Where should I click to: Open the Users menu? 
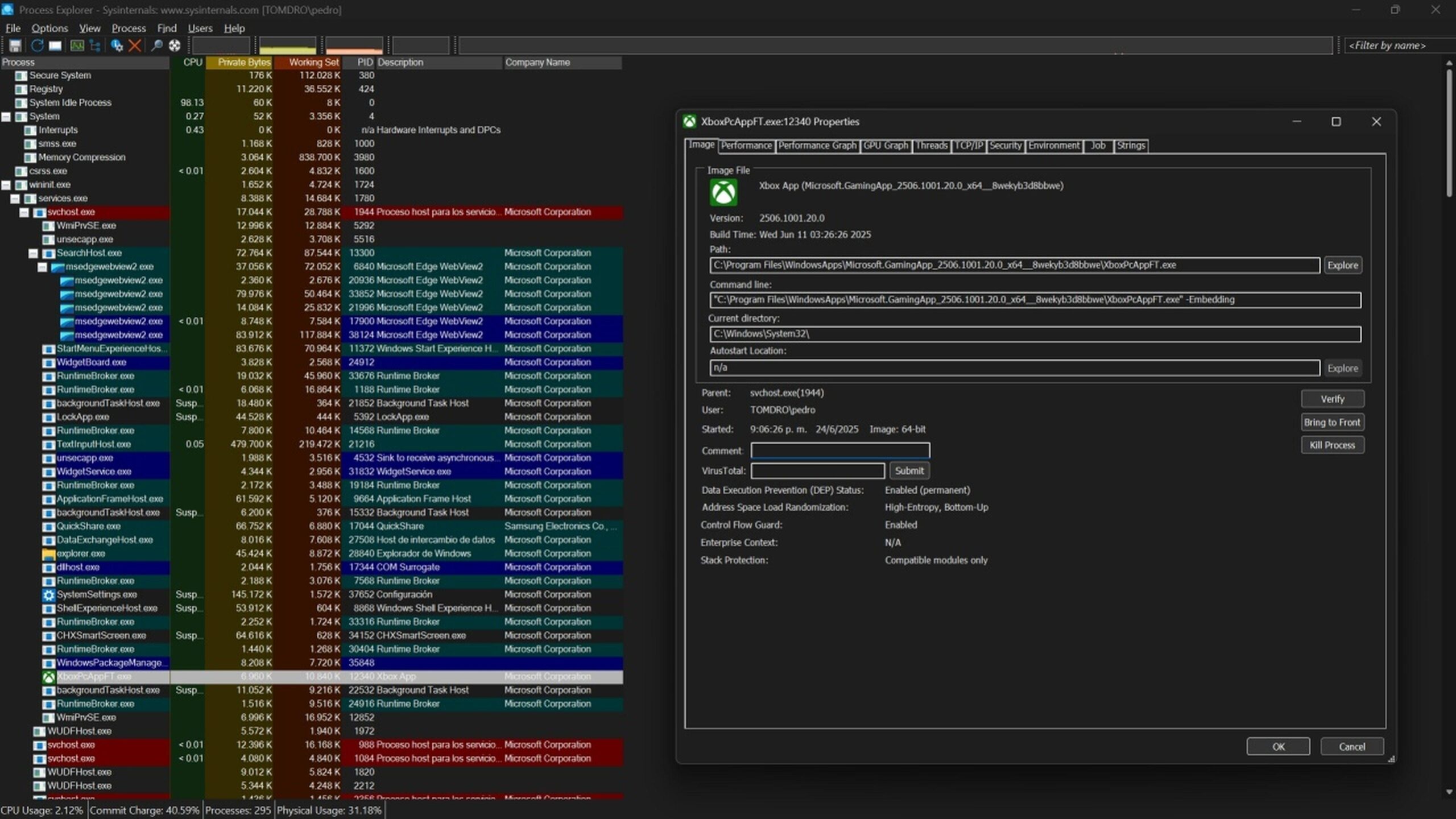point(200,28)
